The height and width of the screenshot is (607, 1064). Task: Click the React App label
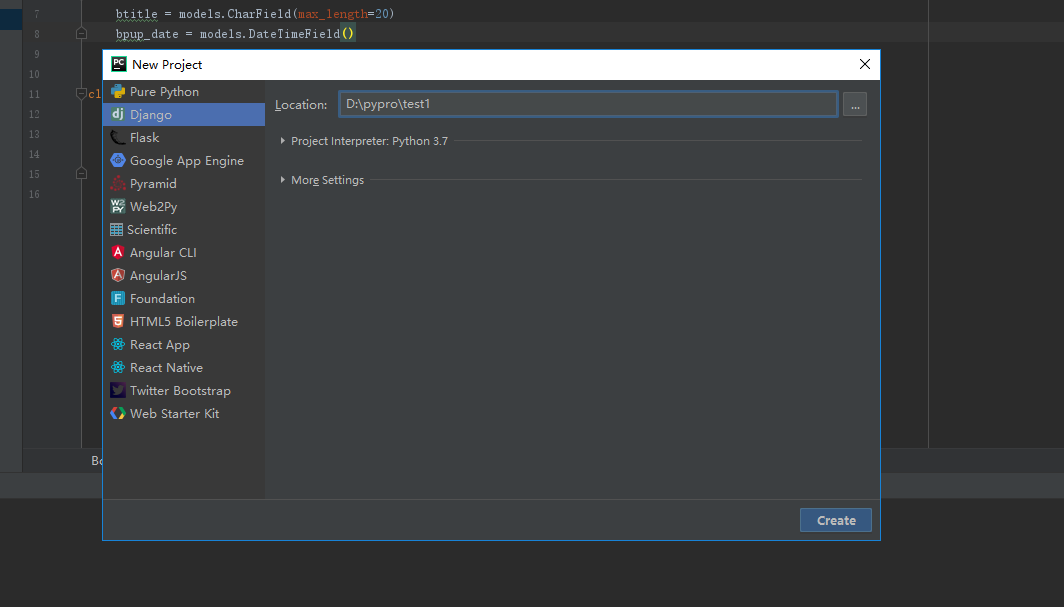coord(159,345)
